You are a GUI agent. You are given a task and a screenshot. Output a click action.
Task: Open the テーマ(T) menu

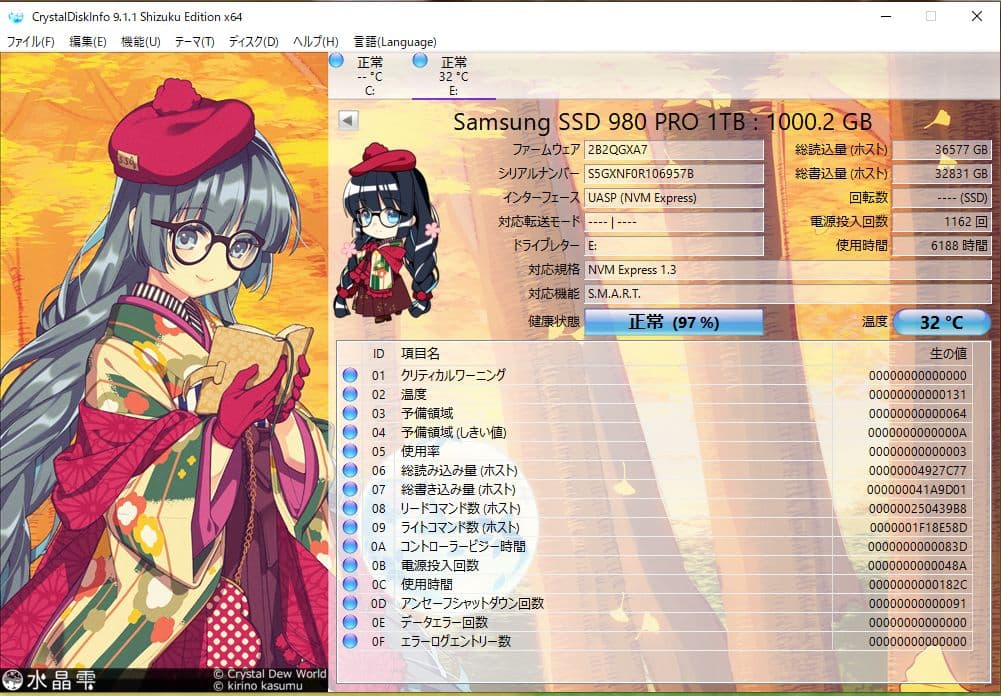pyautogui.click(x=194, y=42)
